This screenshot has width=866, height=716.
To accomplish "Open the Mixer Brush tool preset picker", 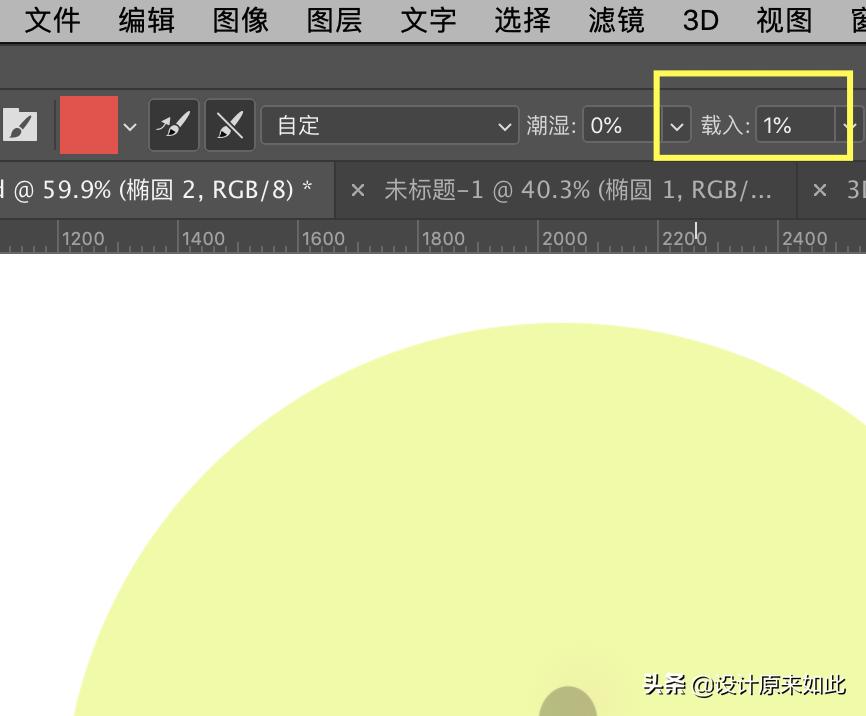I will (18, 124).
